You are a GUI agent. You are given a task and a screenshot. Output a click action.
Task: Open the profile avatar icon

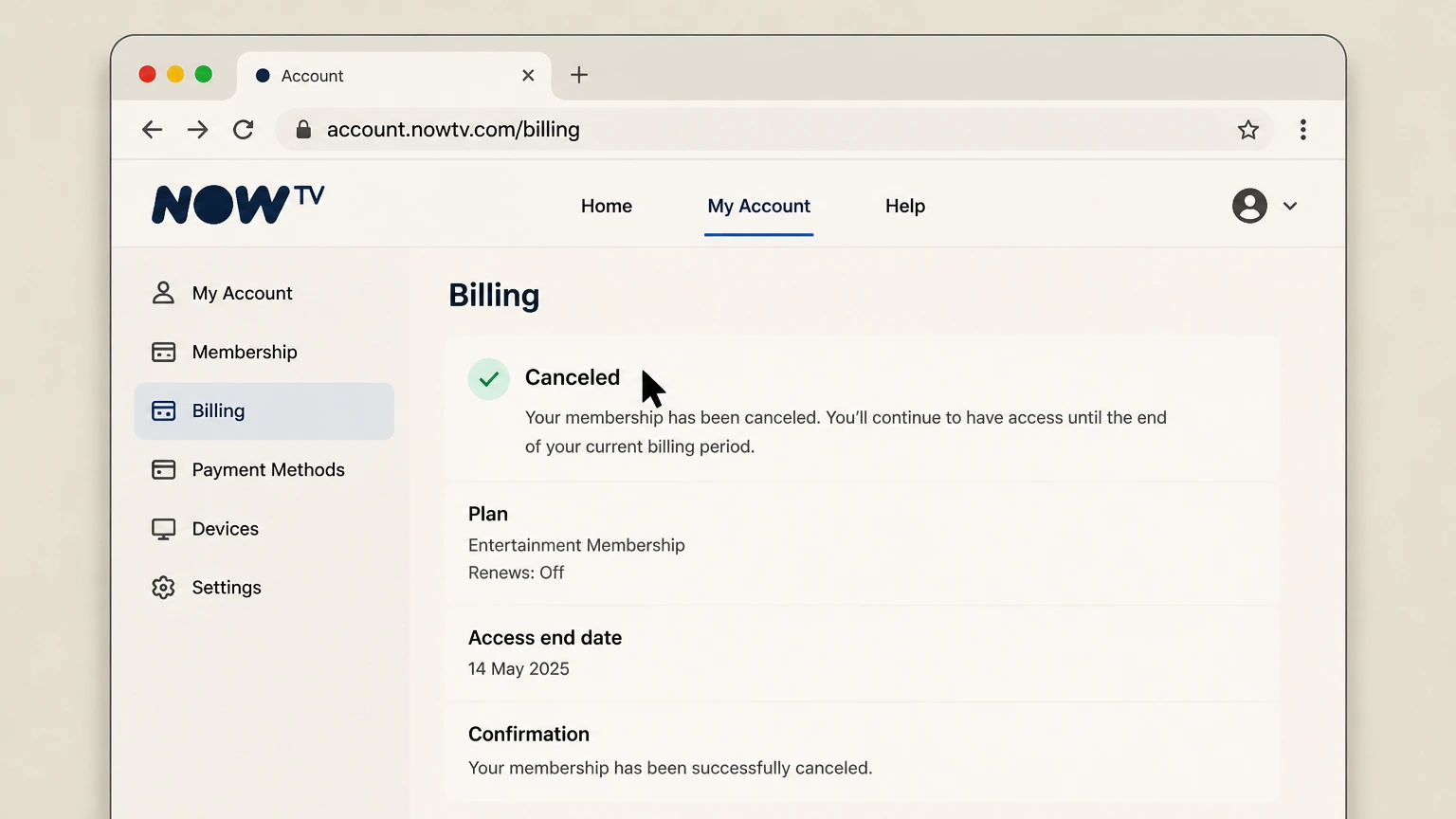(1249, 206)
